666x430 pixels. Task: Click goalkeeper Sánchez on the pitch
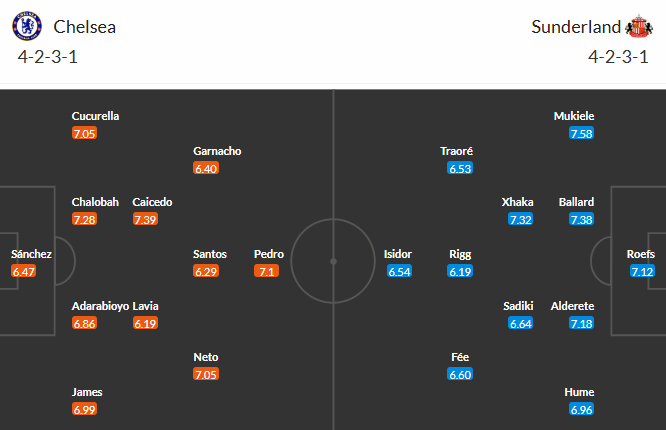[31, 254]
